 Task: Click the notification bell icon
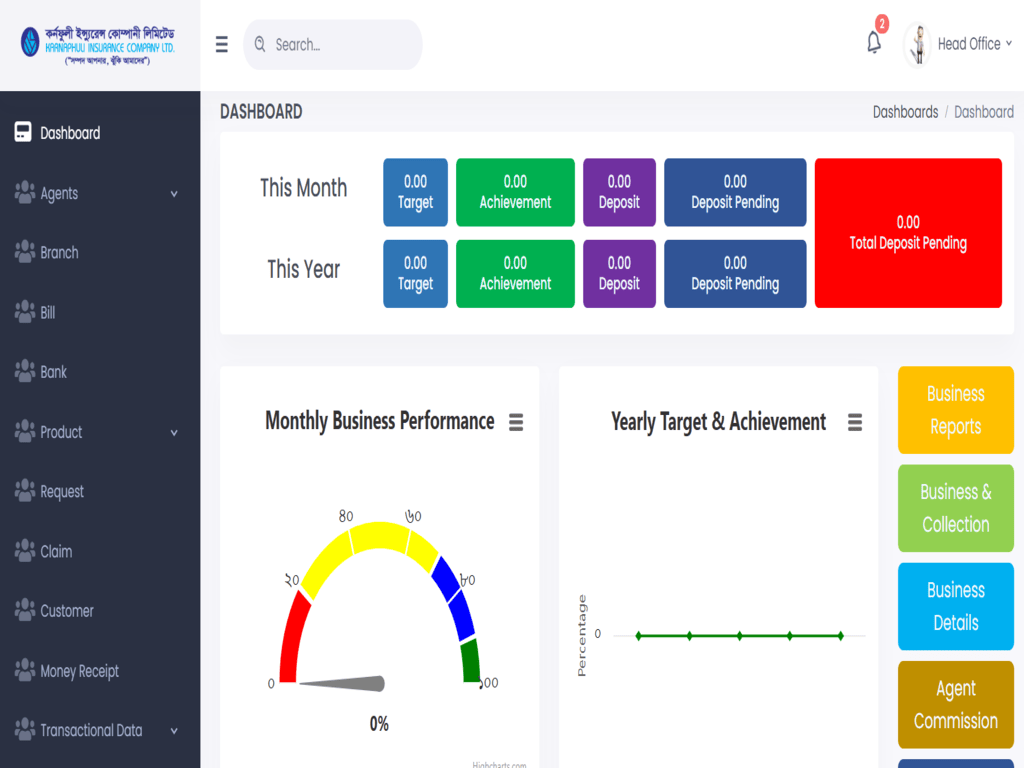874,43
